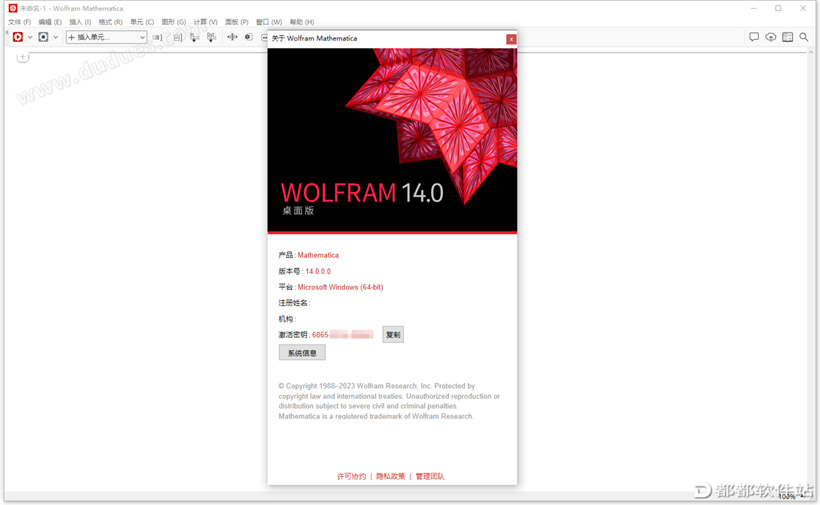Click the Mathematica product name text
This screenshot has width=820, height=505.
[318, 255]
